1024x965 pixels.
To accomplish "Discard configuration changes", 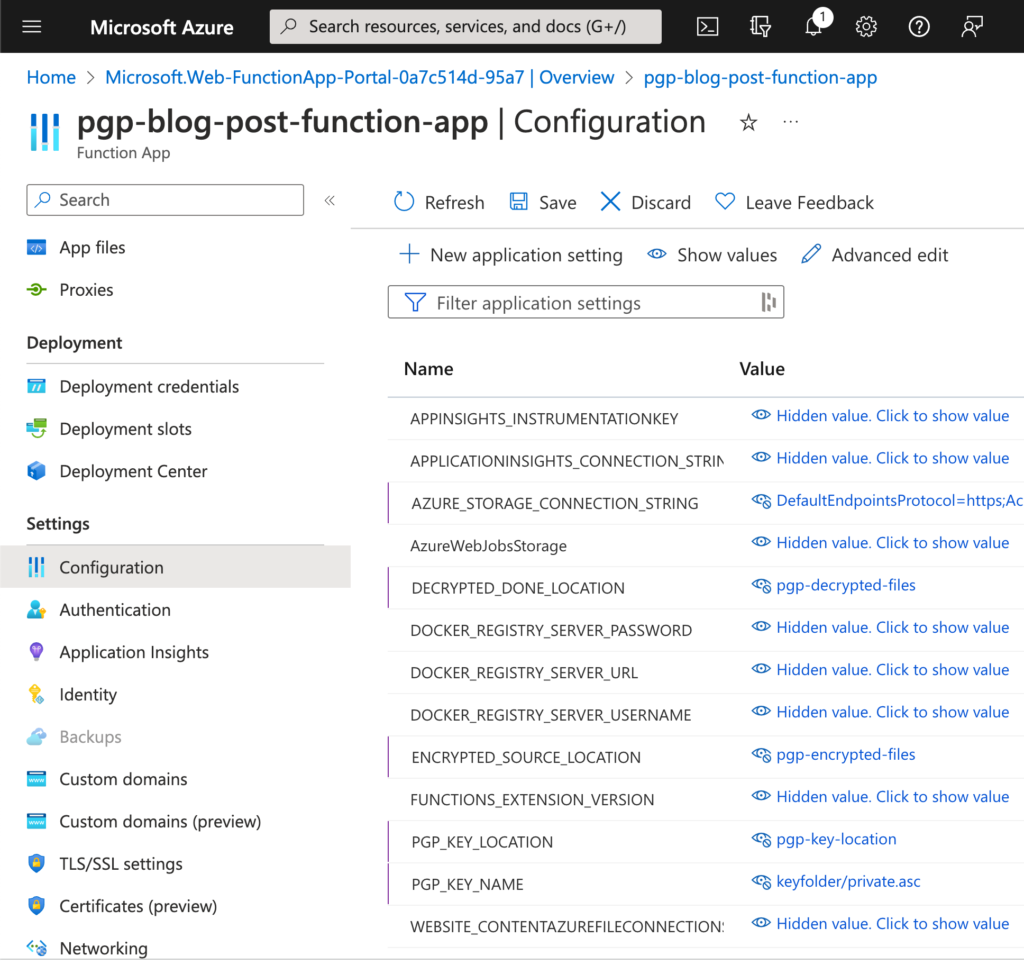I will click(x=645, y=202).
